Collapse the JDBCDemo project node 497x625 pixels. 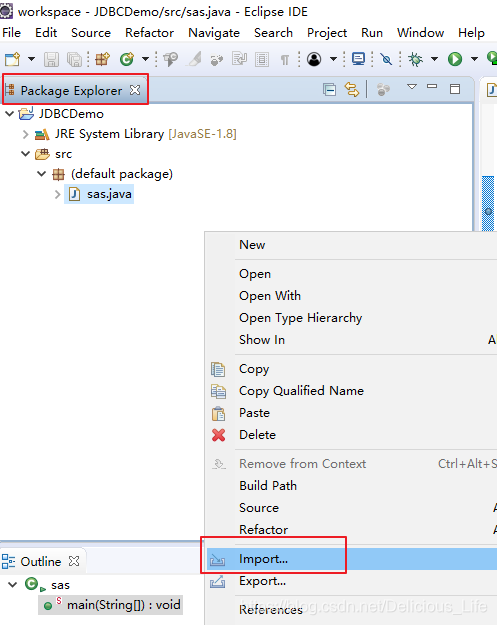10,114
